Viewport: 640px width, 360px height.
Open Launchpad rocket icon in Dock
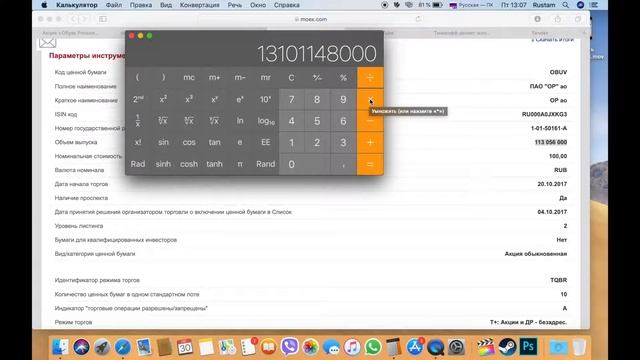[x=102, y=347]
